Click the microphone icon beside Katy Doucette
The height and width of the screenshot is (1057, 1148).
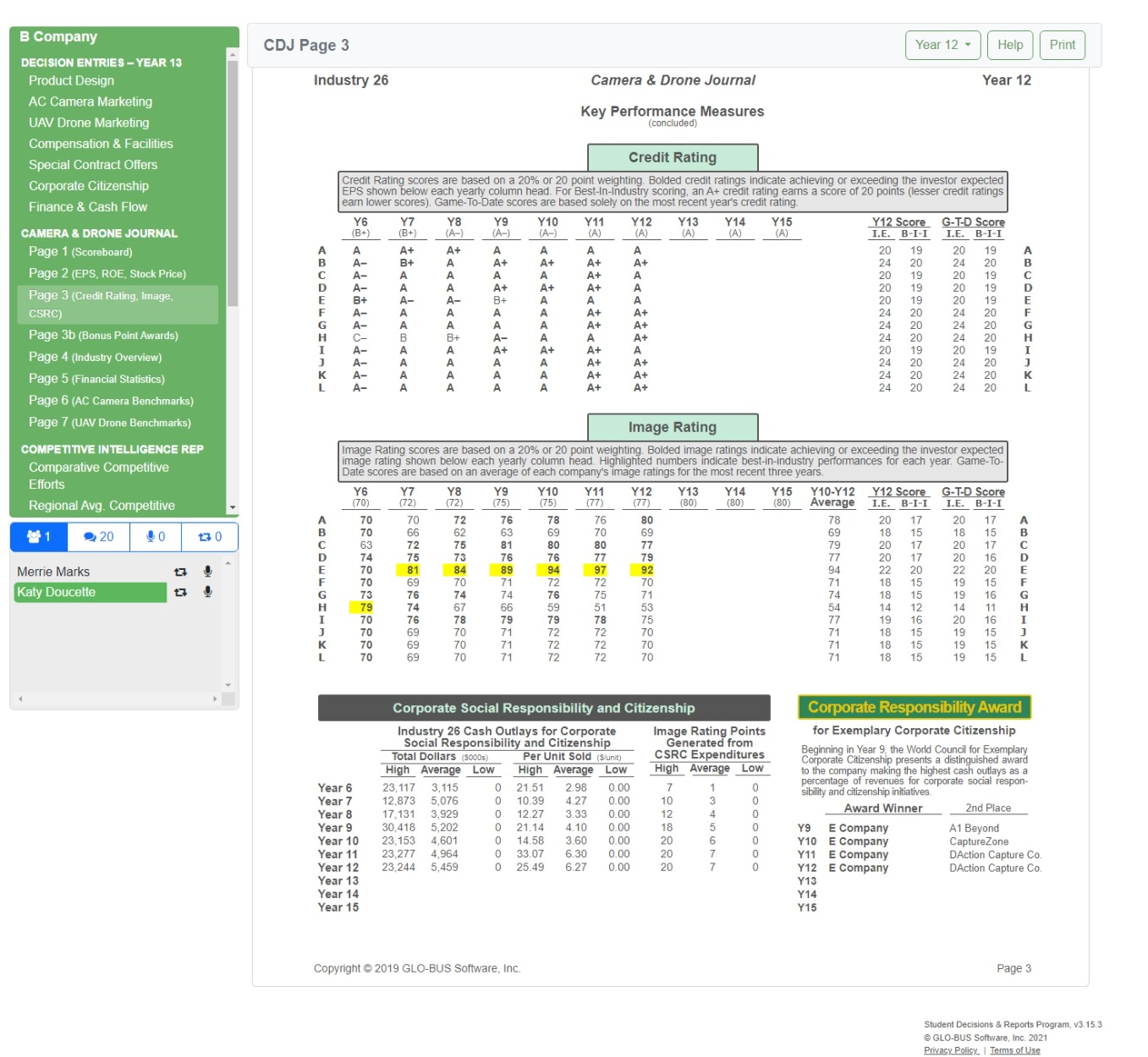coord(206,593)
